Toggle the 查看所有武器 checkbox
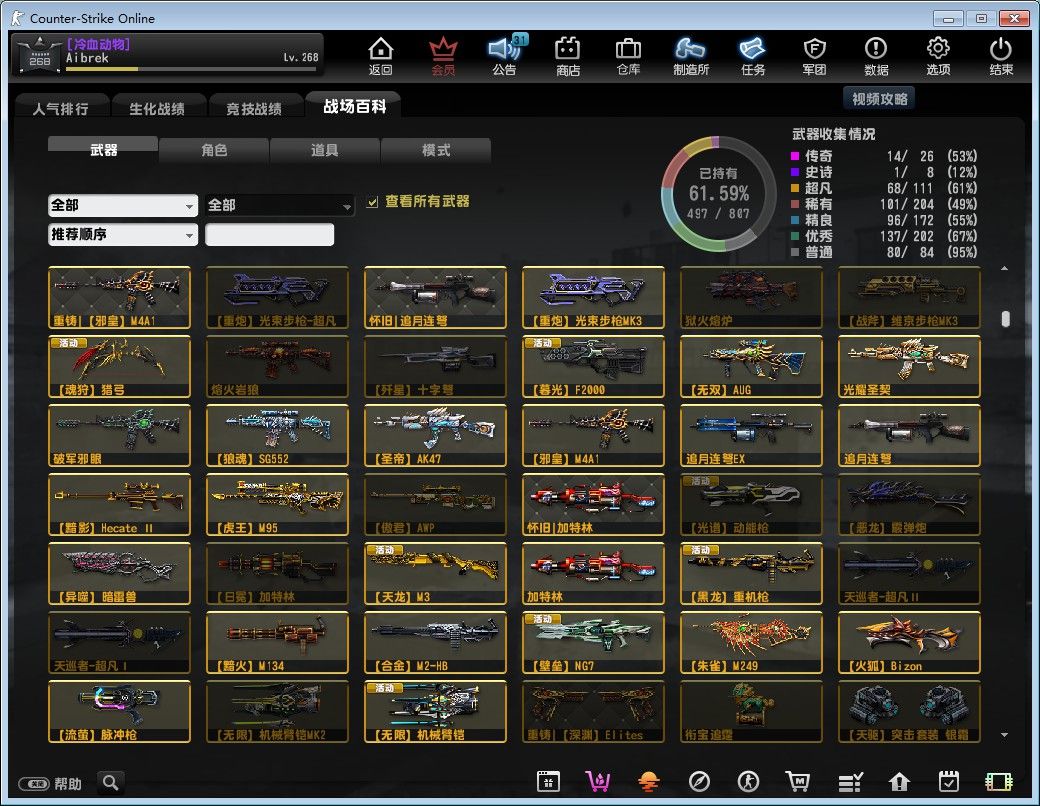The image size is (1040, 806). (373, 202)
